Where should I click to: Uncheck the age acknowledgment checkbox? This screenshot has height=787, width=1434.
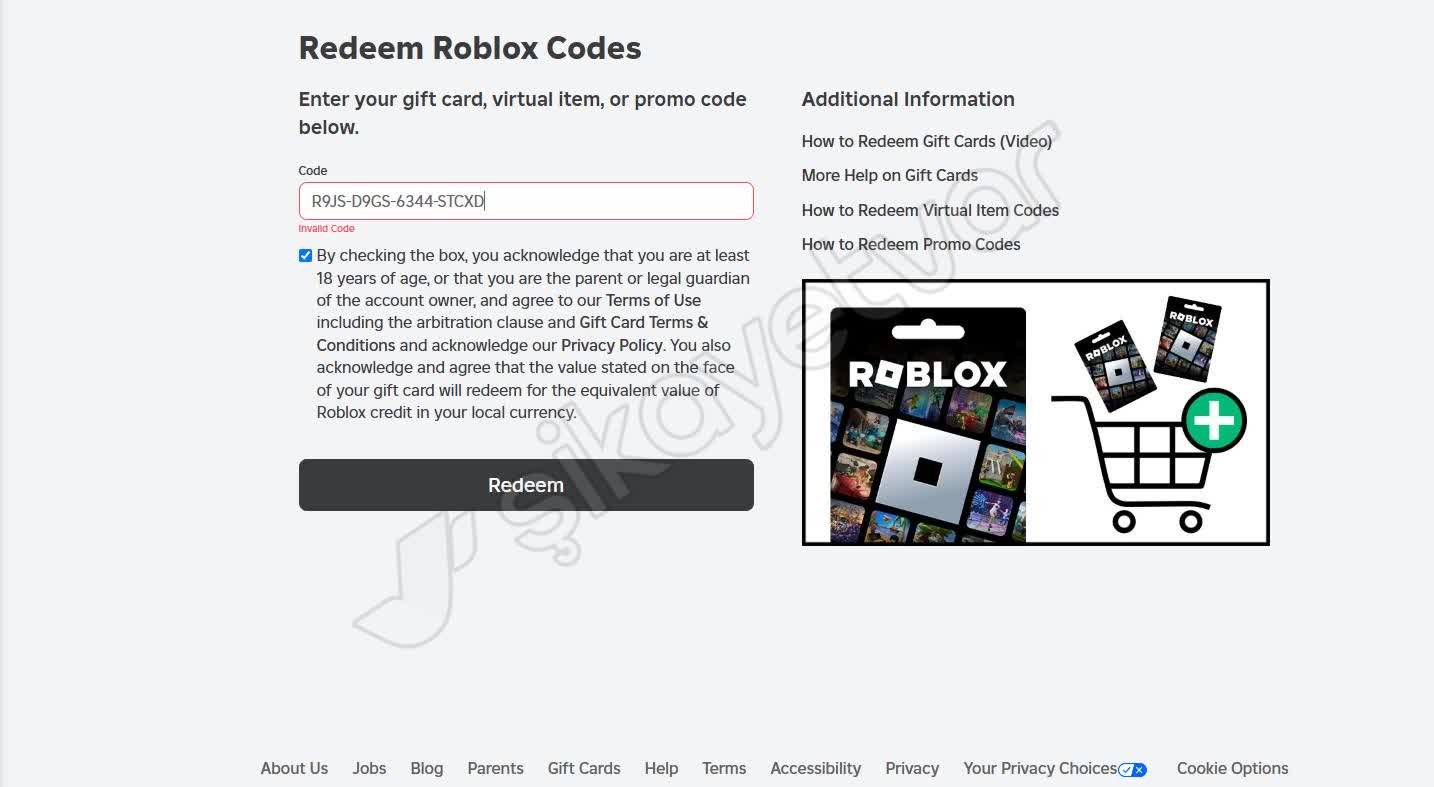point(306,256)
